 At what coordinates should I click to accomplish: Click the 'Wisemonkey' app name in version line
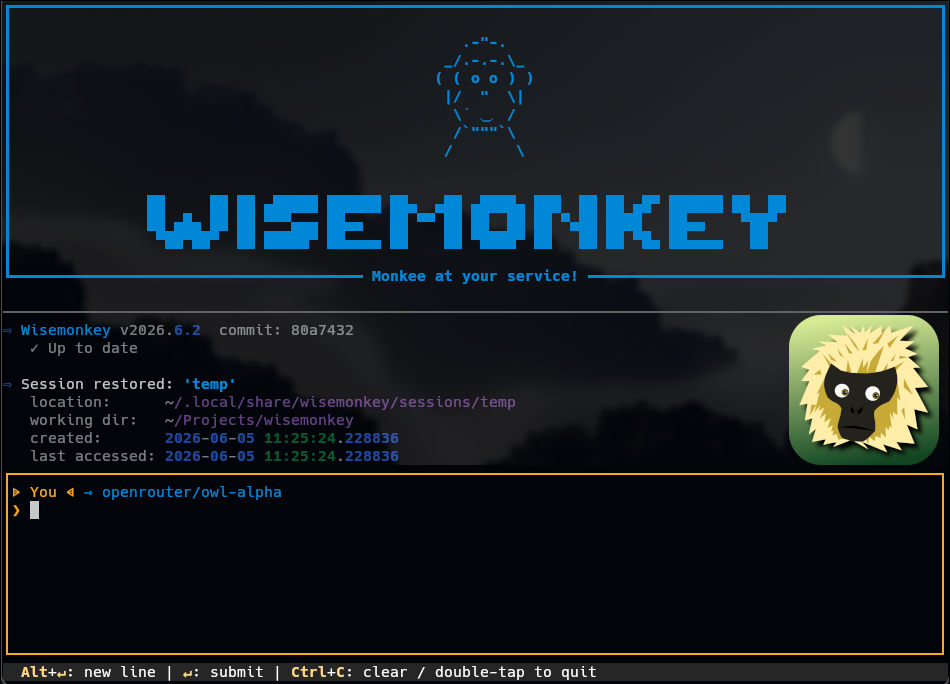(65, 330)
